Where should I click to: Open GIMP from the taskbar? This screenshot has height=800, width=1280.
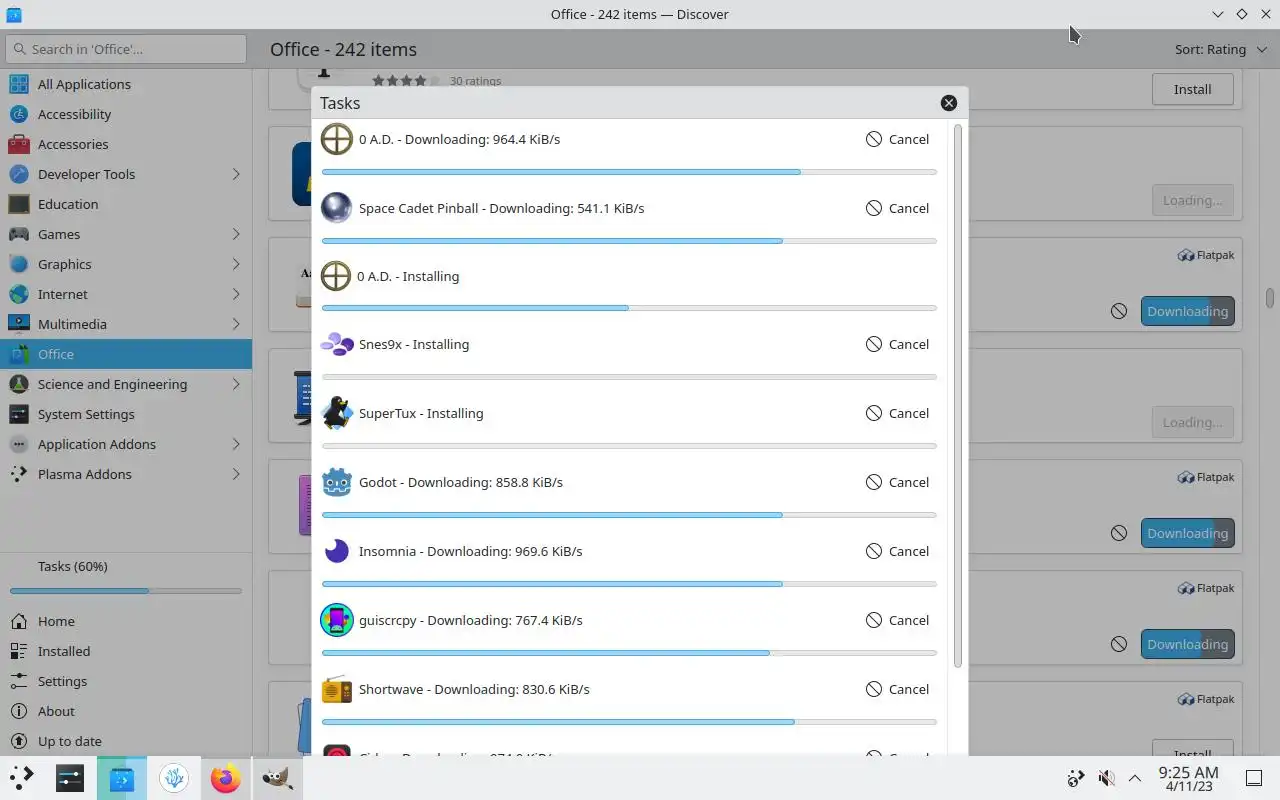point(277,778)
